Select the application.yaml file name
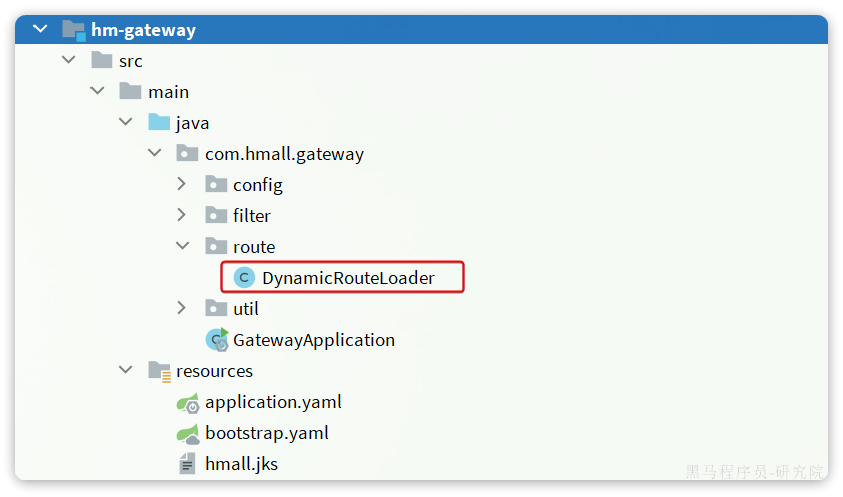This screenshot has height=497, width=843. [273, 402]
